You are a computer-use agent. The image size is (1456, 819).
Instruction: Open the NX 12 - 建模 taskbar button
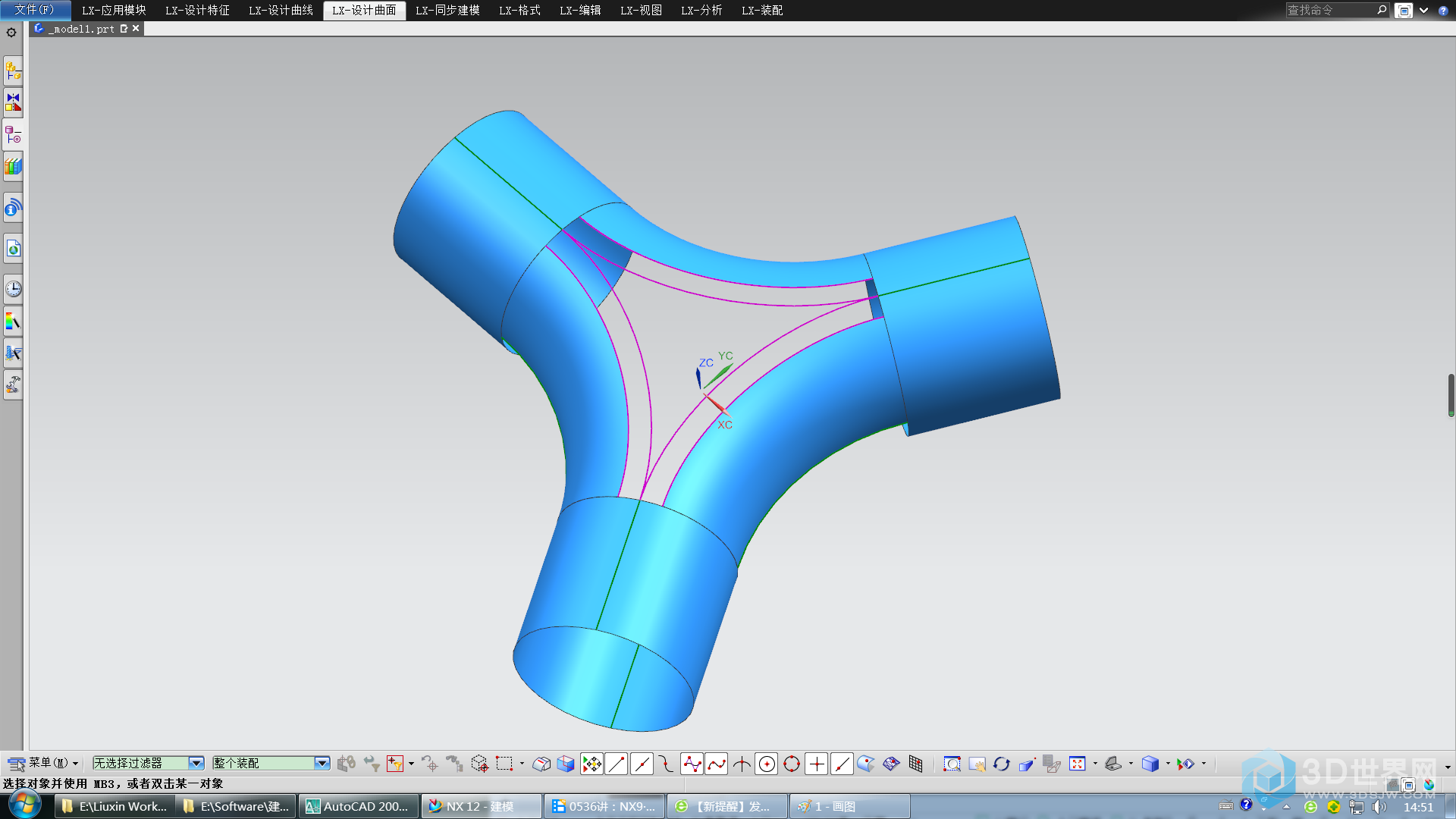coord(482,806)
